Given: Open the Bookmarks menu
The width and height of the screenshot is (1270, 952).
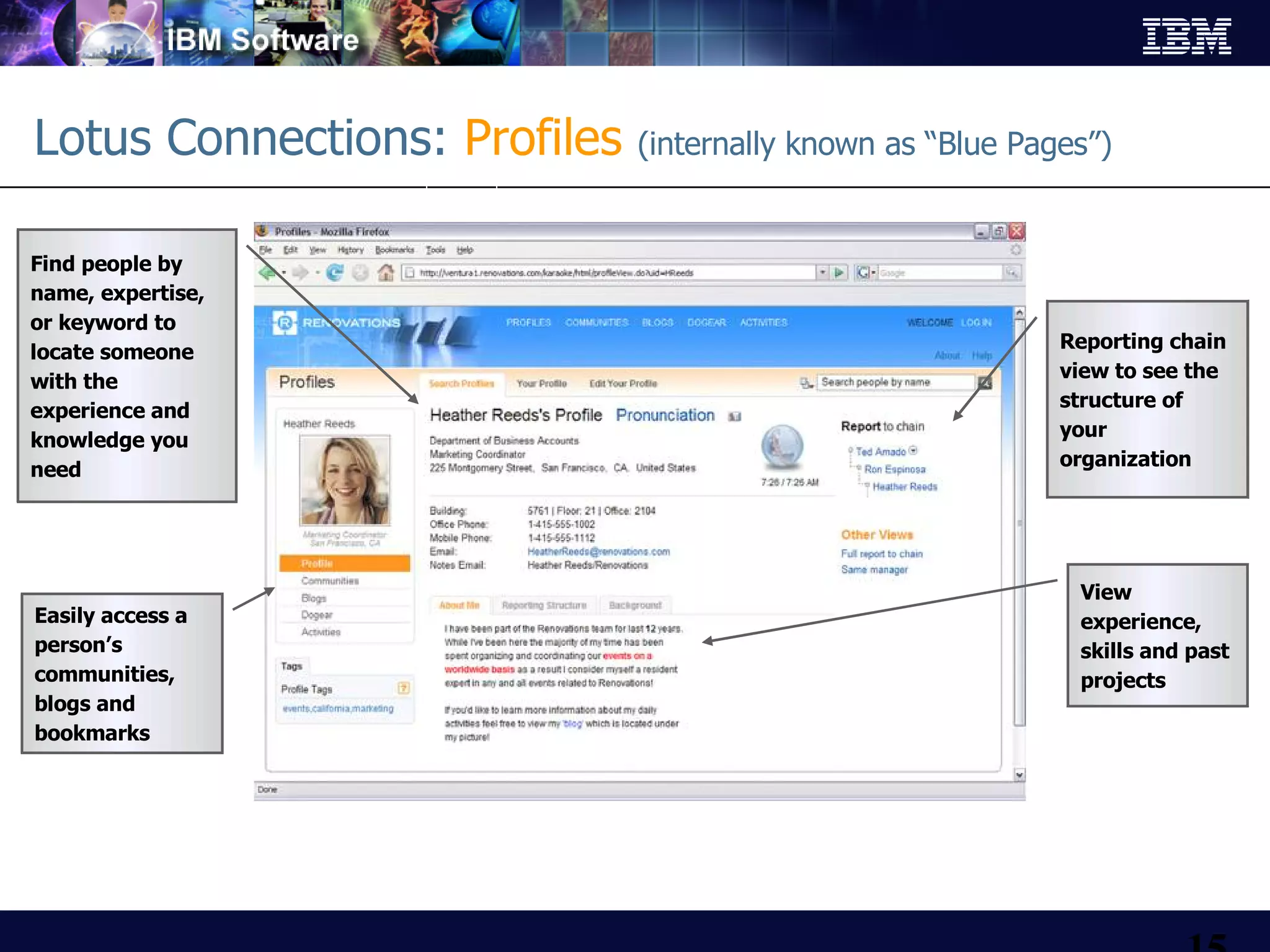Looking at the screenshot, I should tap(394, 250).
